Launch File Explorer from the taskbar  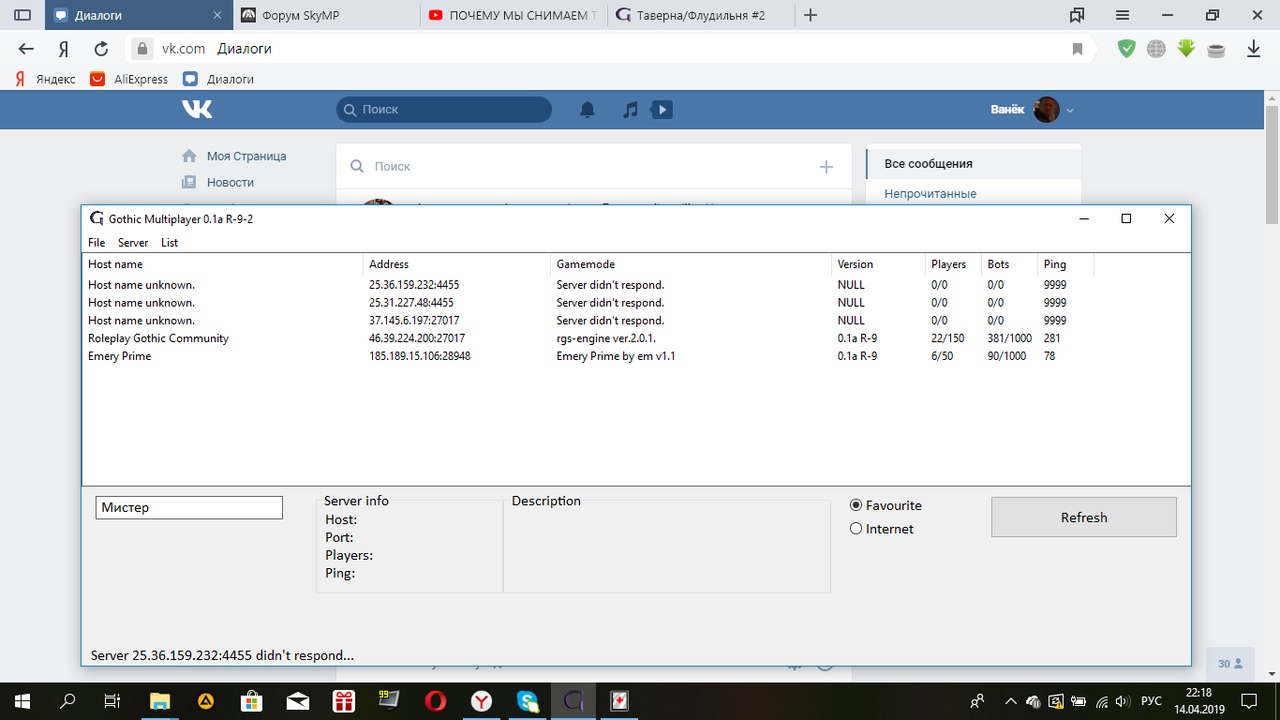[x=160, y=700]
